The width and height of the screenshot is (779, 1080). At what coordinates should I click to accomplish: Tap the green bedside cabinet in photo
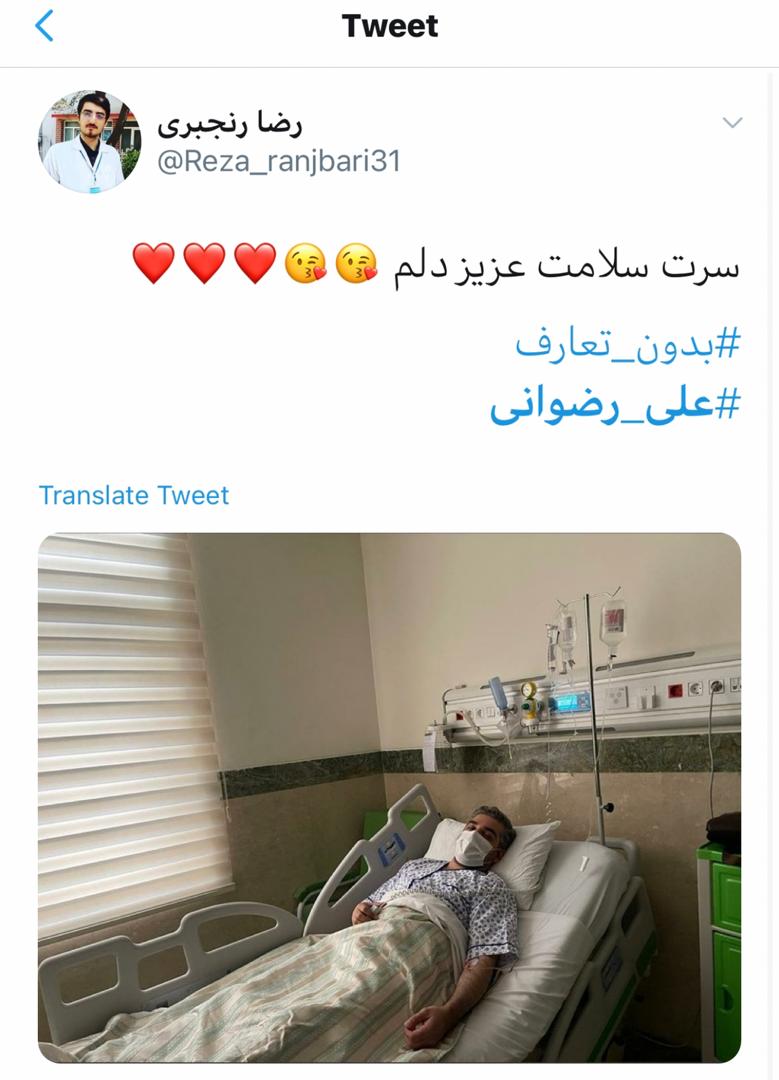[x=720, y=951]
